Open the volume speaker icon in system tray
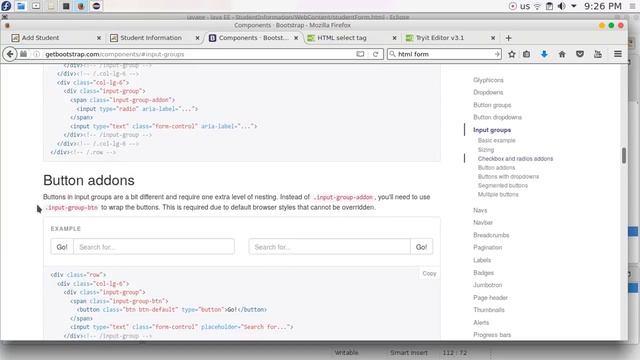Screen dimensions: 640x360 click(562, 6)
